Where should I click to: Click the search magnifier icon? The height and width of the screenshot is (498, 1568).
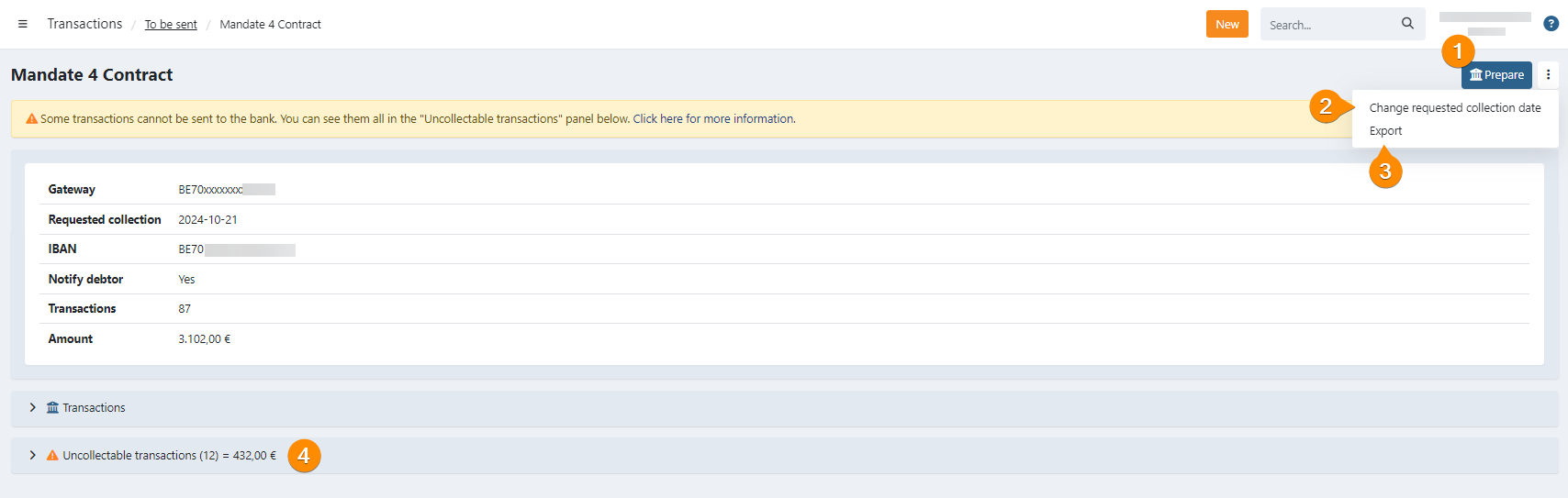pos(1407,24)
